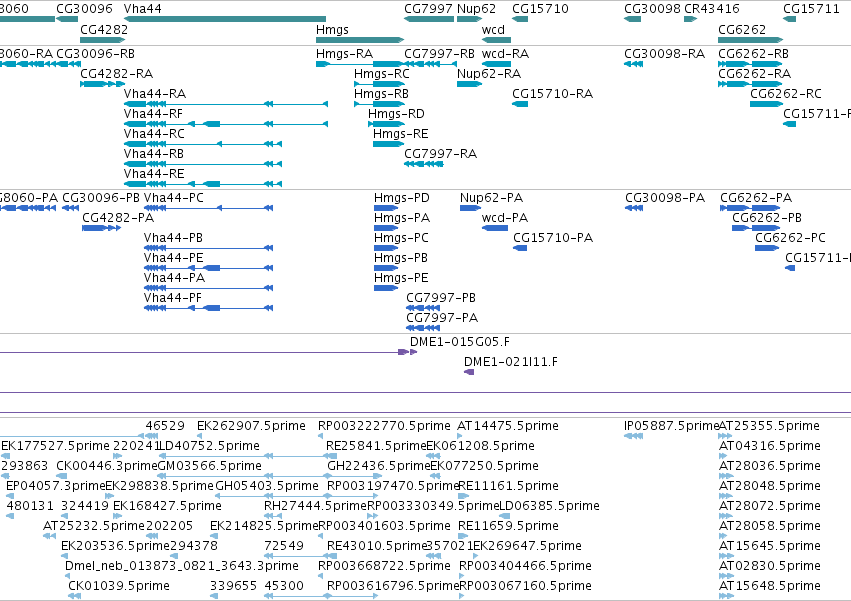The width and height of the screenshot is (851, 601).
Task: Click EST RE11161.5prime
Action: click(509, 486)
